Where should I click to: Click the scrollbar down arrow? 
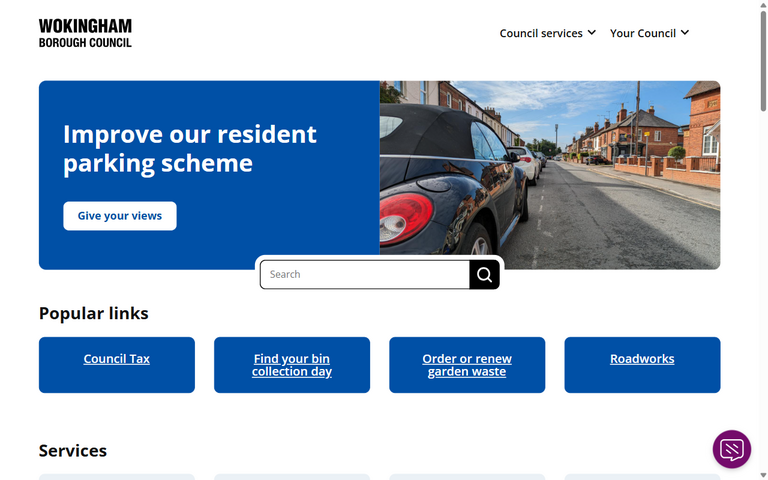(x=763, y=476)
